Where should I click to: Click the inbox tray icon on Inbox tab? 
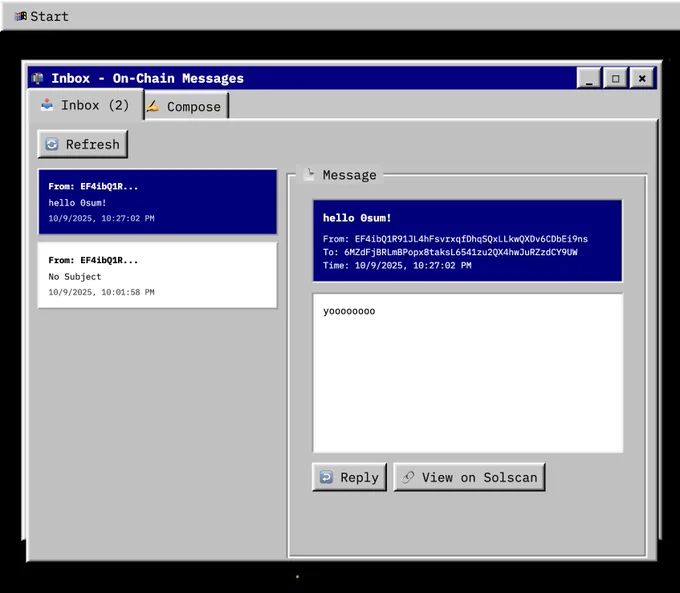[x=47, y=105]
